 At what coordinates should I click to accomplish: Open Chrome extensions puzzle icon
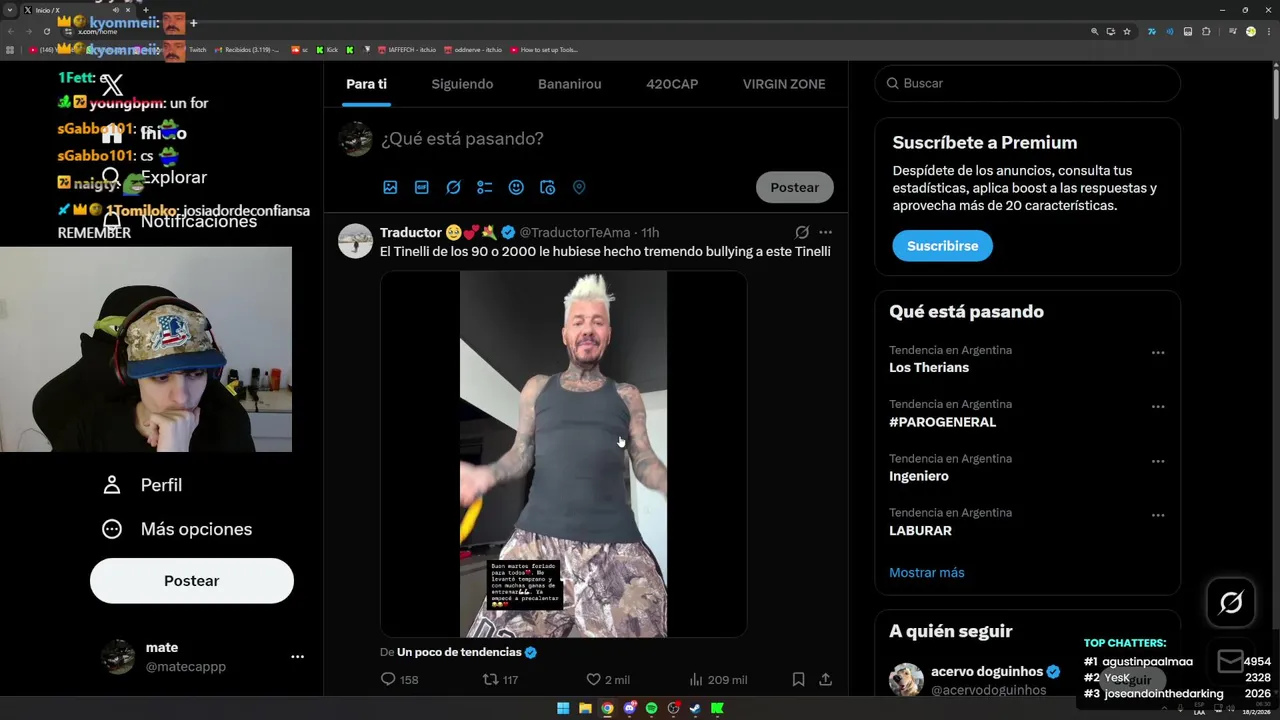click(x=1206, y=31)
